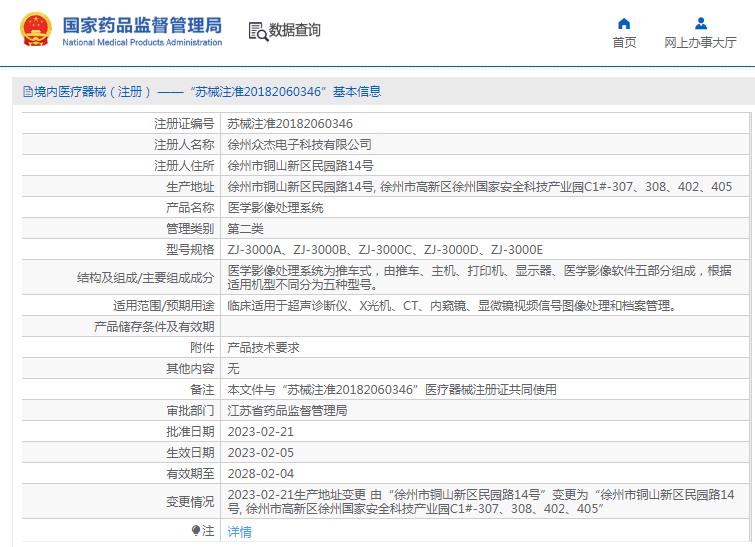Open the 详情 link
Viewport: 755px width, 547px height.
(x=239, y=532)
